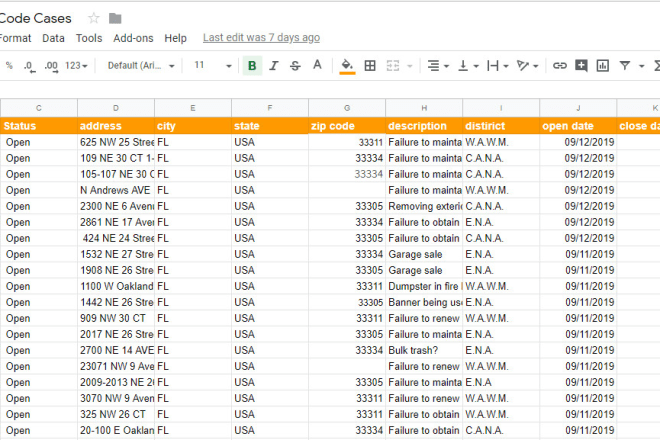Open the text color picker

(x=317, y=65)
